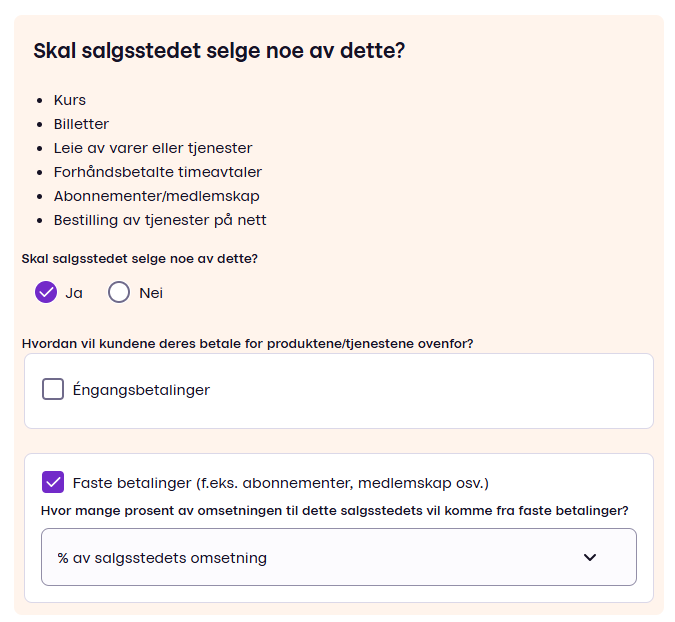675x622 pixels.
Task: Click the Faste betalinger (f.eks. abonnementer) label
Action: 280,483
